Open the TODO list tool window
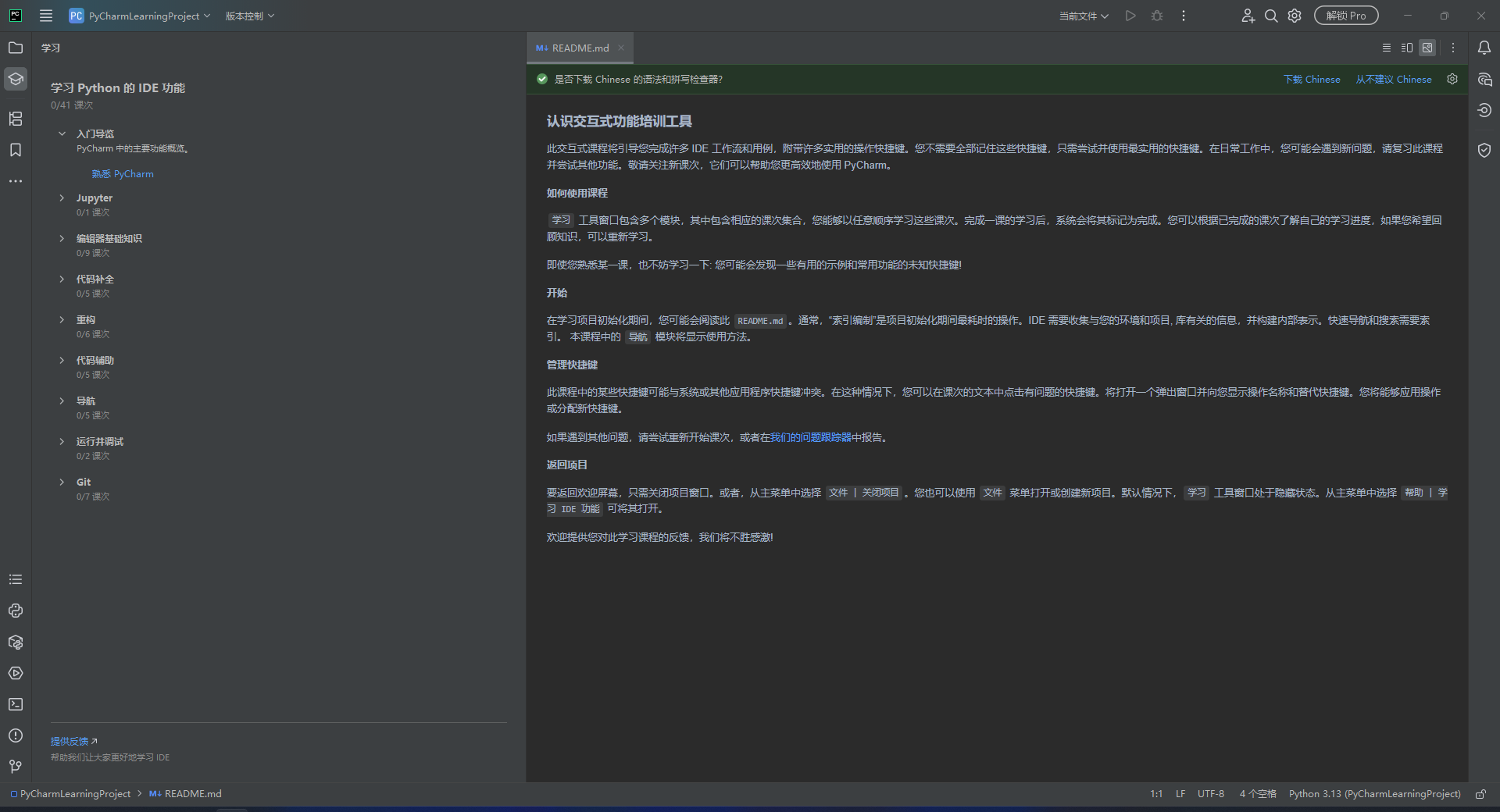The height and width of the screenshot is (812, 1500). point(16,579)
